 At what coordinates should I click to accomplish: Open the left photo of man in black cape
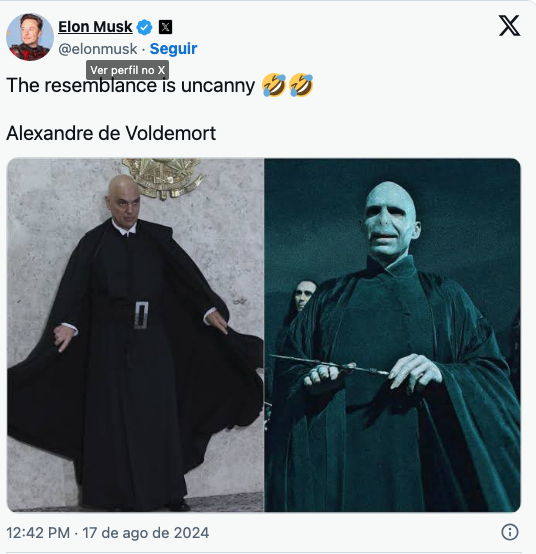coord(135,335)
